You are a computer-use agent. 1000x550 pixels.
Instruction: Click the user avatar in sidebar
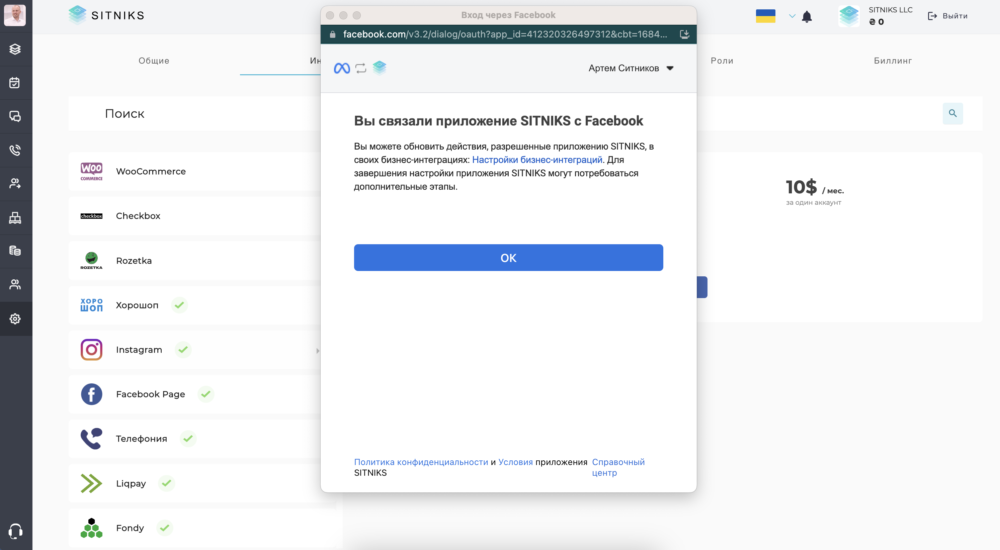coord(15,15)
